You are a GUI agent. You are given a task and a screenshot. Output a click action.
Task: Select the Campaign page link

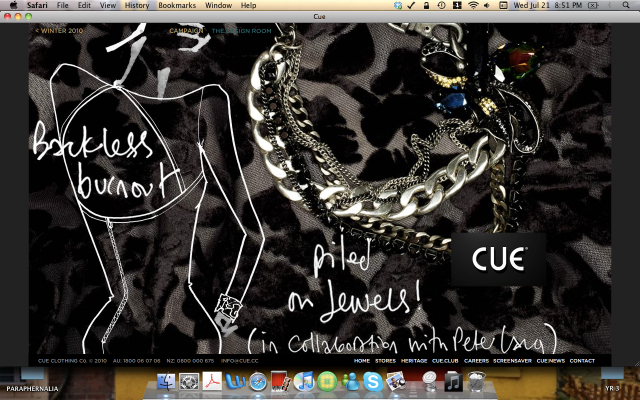point(186,31)
